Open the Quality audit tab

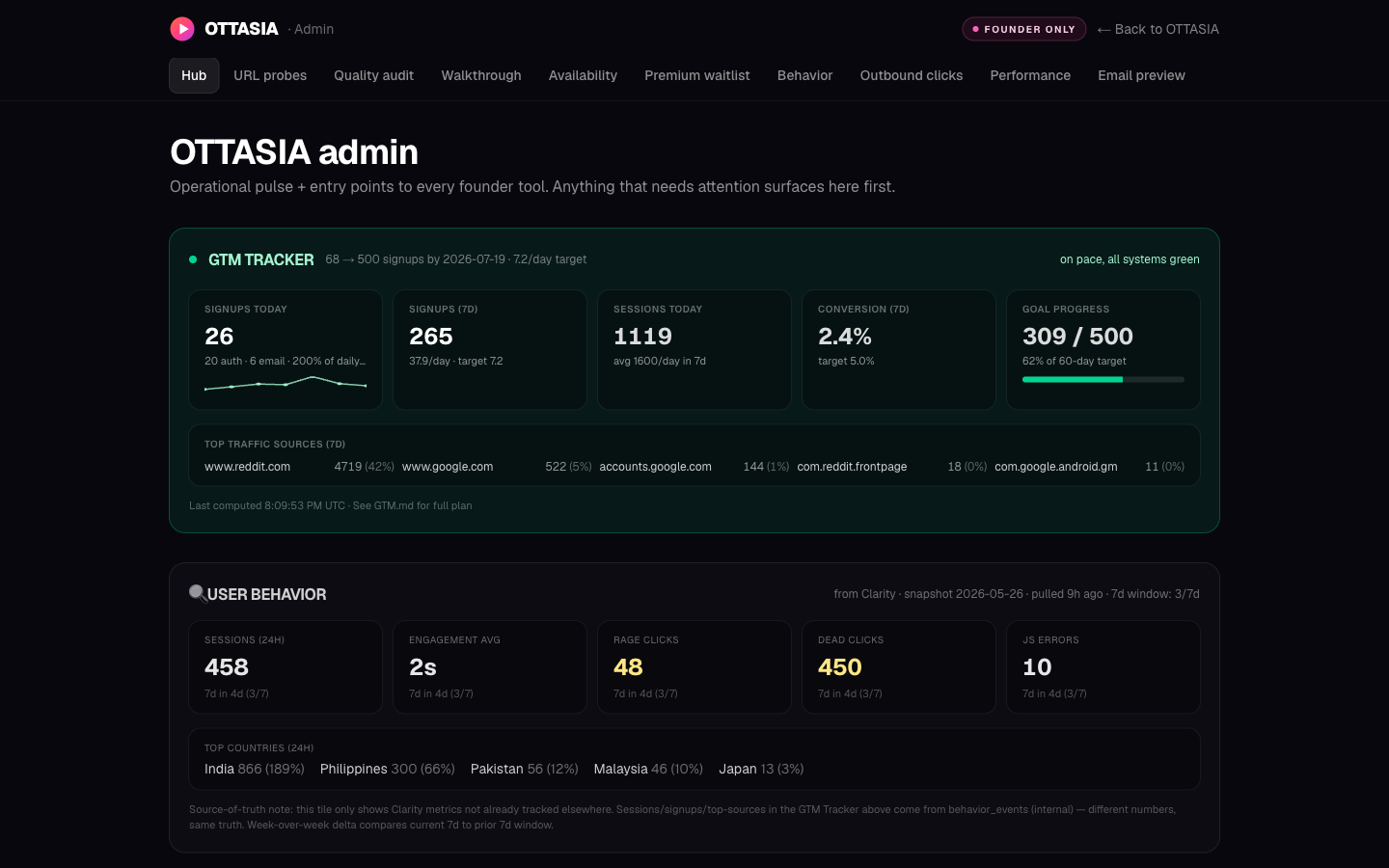[373, 75]
